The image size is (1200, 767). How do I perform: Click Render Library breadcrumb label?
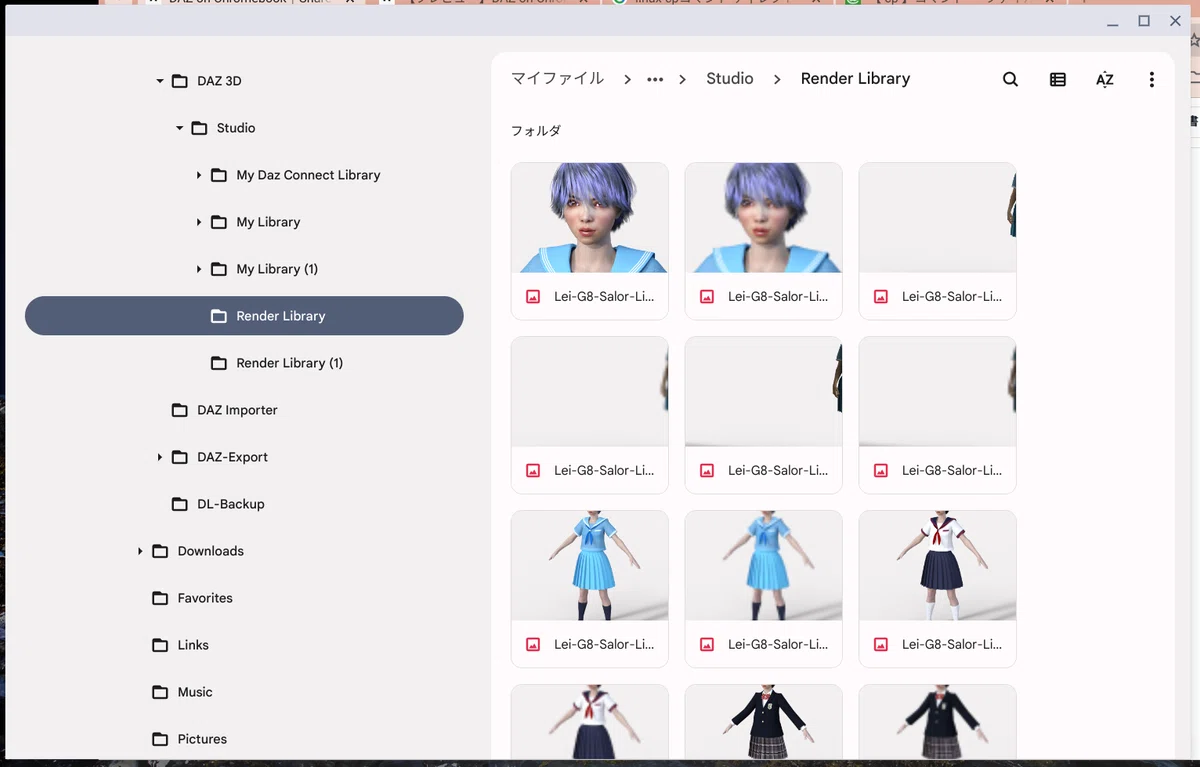tap(855, 78)
